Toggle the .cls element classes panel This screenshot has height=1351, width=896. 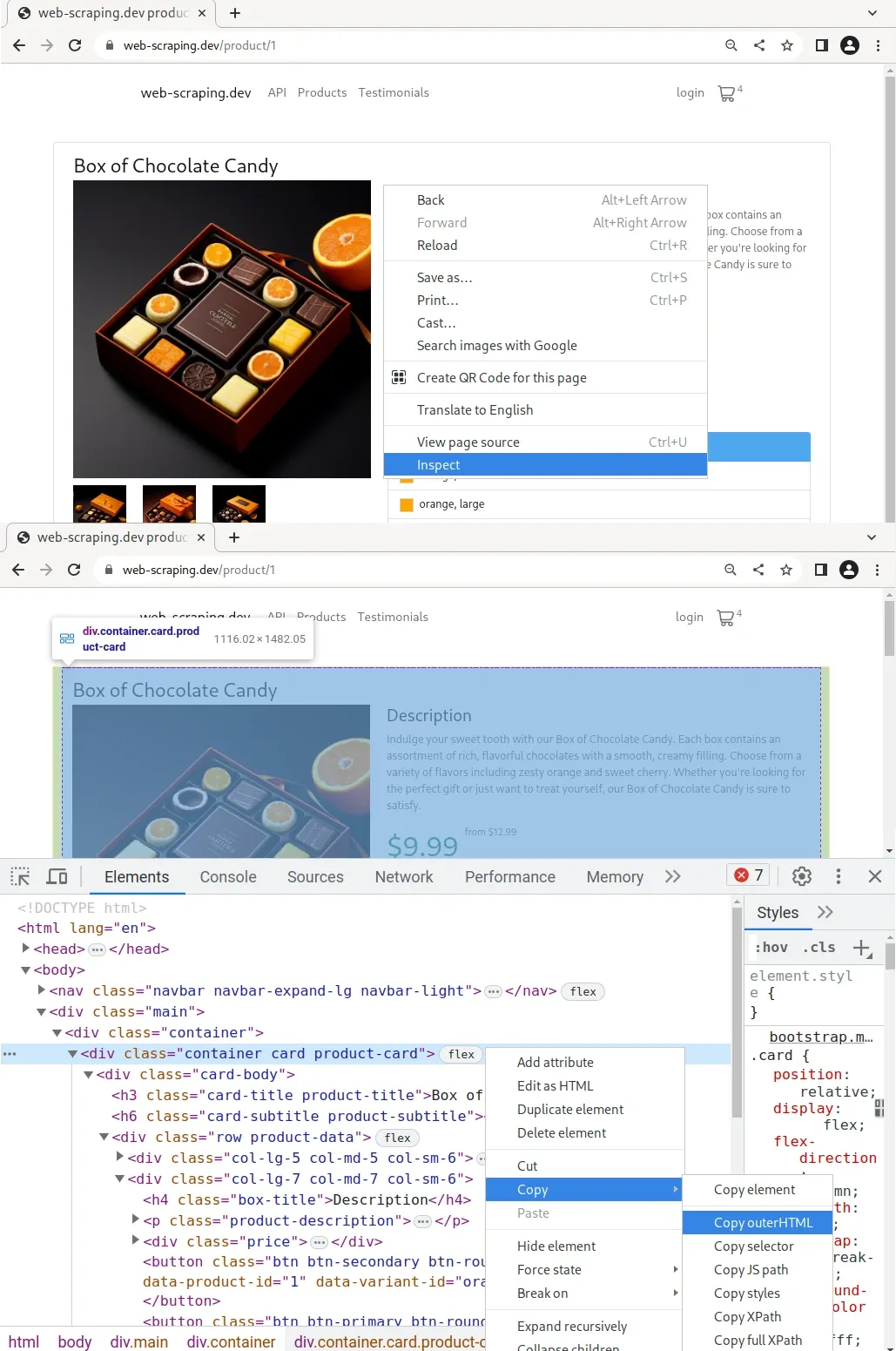coord(817,947)
